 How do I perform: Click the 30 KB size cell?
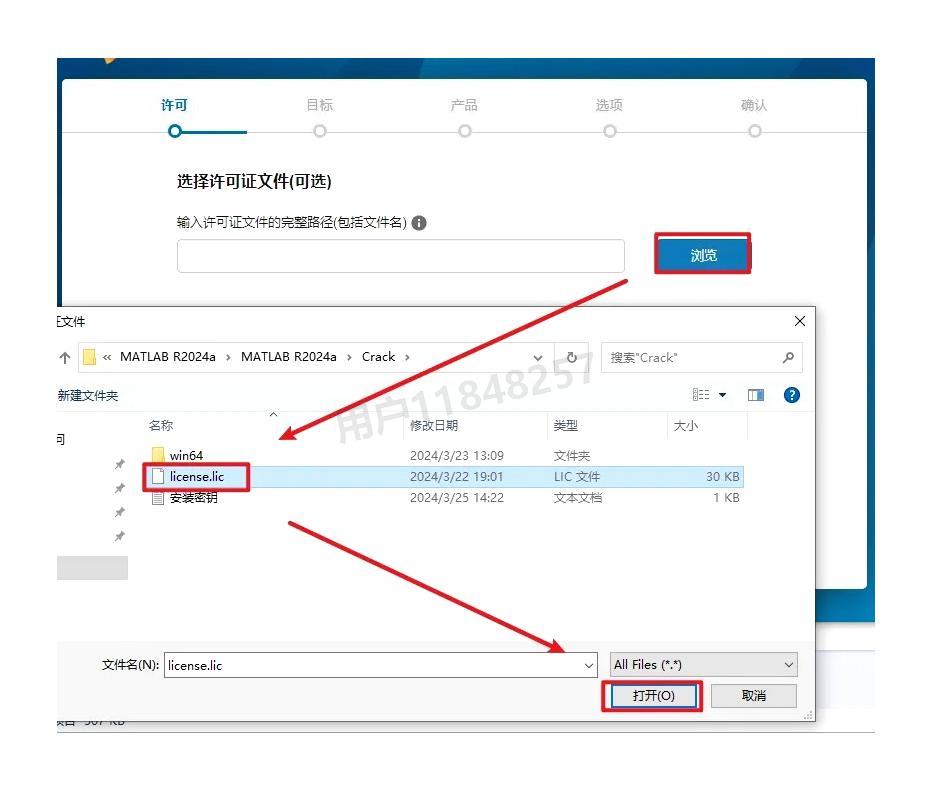[723, 477]
